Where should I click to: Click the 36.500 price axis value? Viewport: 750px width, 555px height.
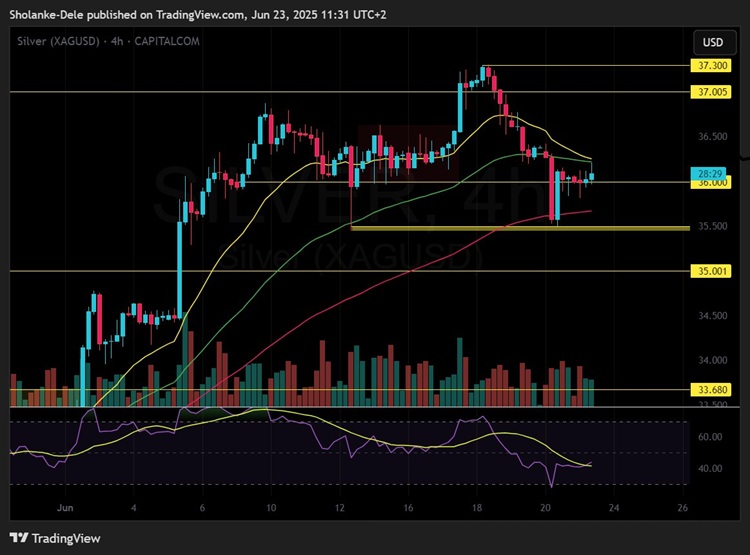(712, 136)
